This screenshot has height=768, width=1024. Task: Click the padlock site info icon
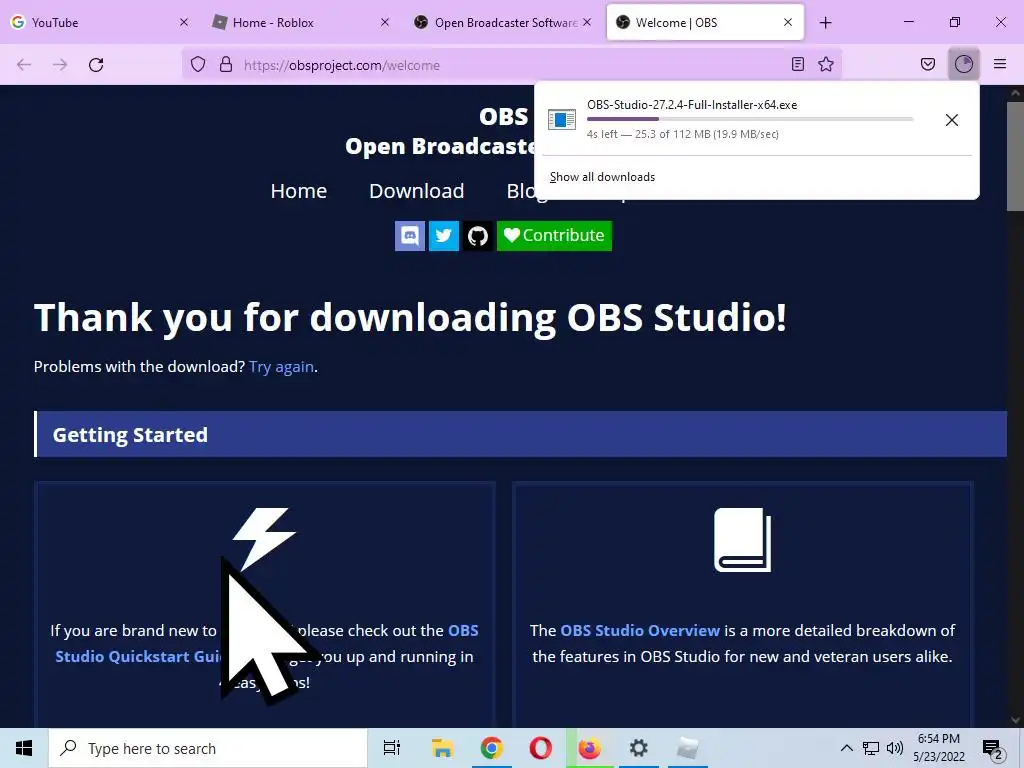tap(226, 65)
